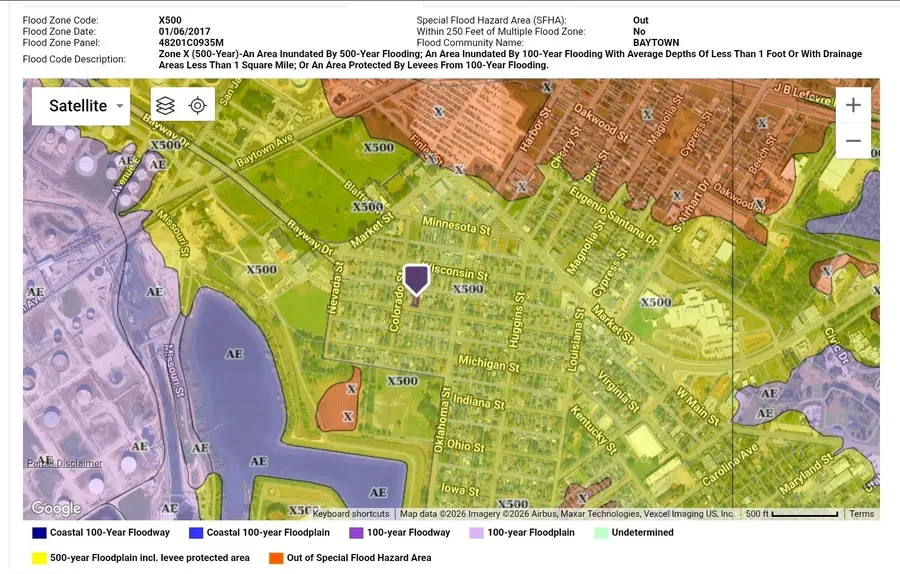Viewport: 900px width, 574px height.
Task: Click the locate target crosshair icon
Action: pos(198,106)
